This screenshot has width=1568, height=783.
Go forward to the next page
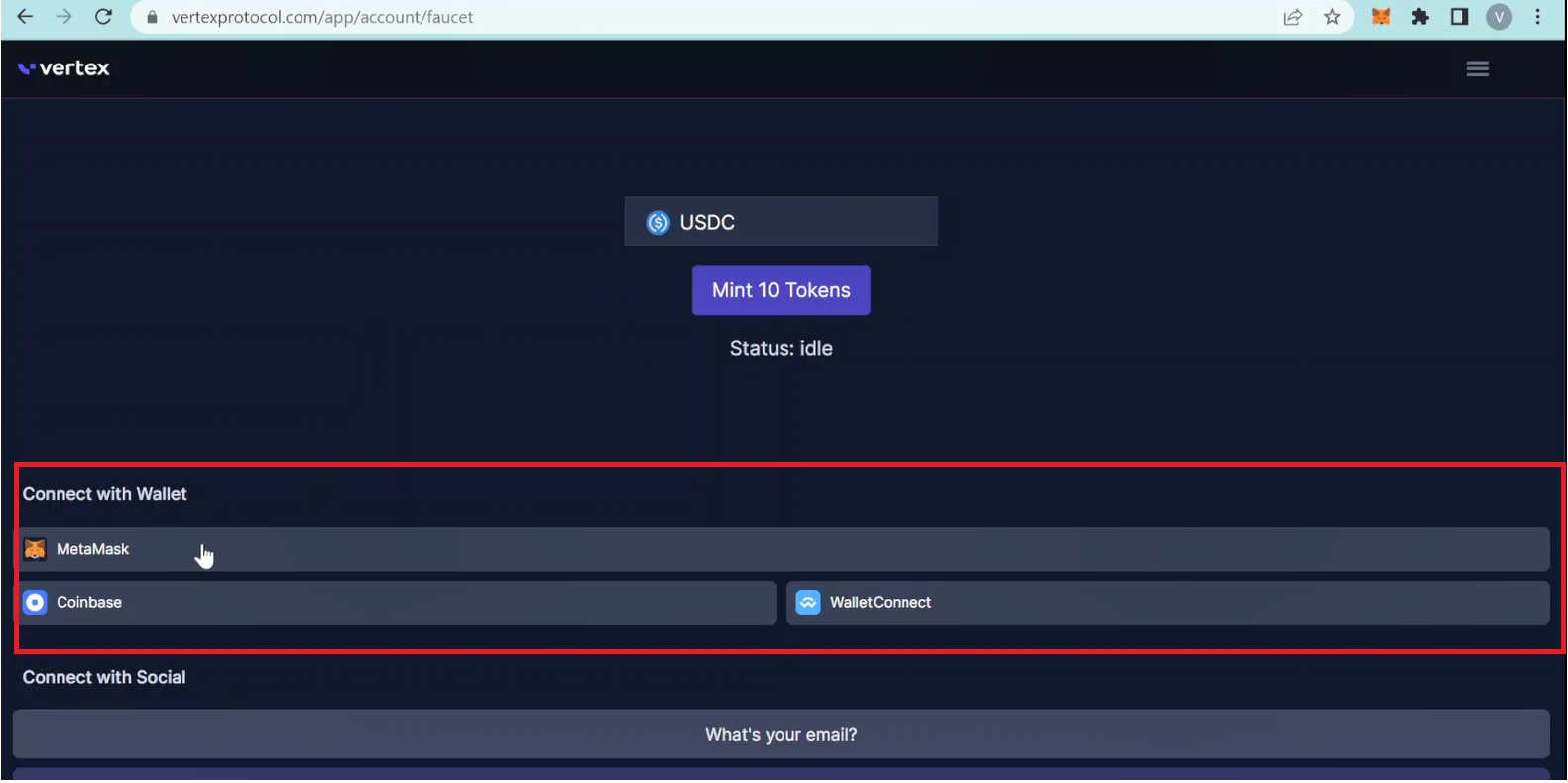click(x=64, y=17)
